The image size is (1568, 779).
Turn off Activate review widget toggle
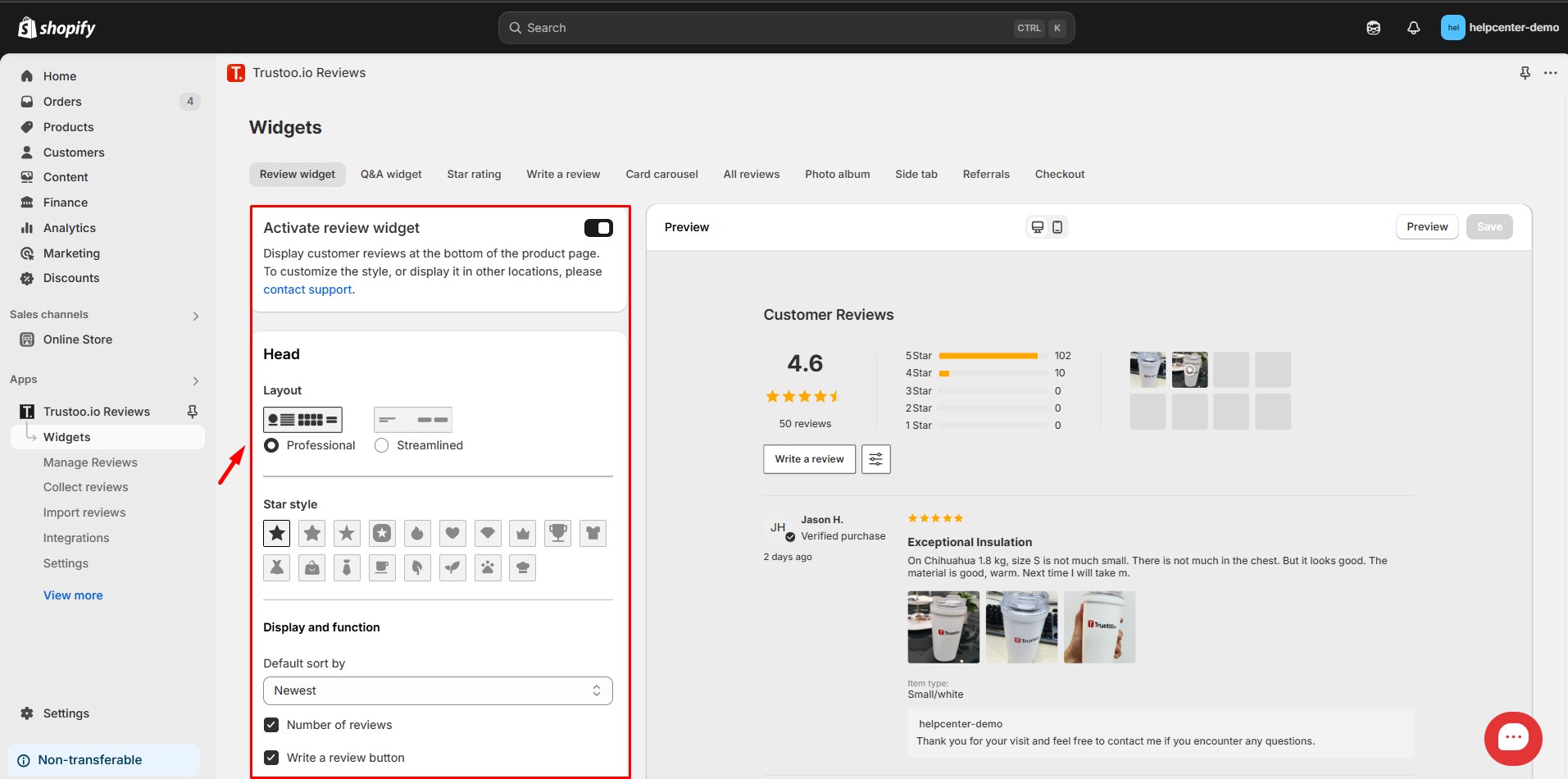(598, 228)
